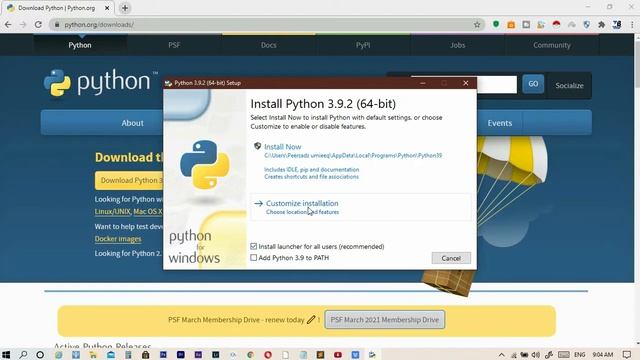The image size is (640, 360).
Task: Click the clock showing 9:04 AM
Action: pyautogui.click(x=603, y=354)
